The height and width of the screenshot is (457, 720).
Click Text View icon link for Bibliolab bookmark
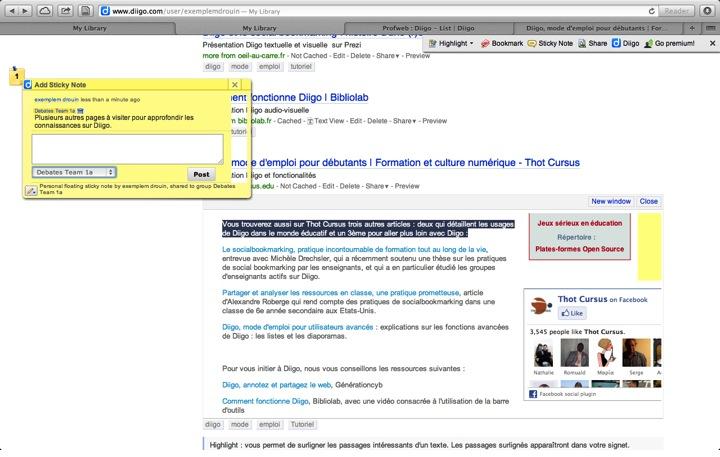point(325,121)
